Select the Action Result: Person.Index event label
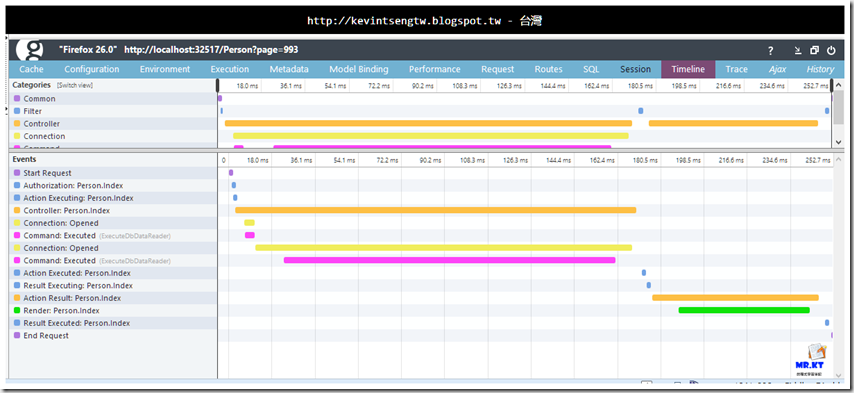854x393 pixels. (x=72, y=298)
